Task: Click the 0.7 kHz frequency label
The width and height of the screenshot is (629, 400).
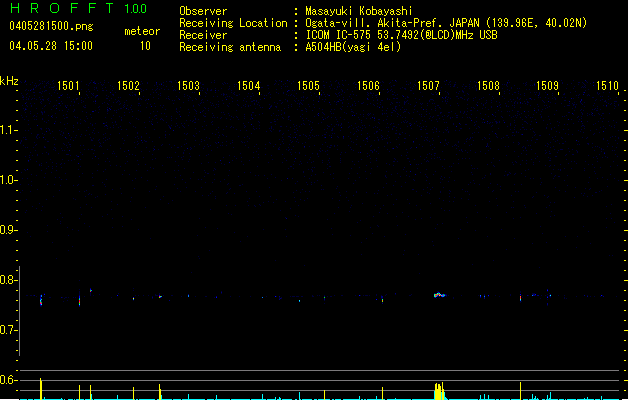Action: coord(8,330)
